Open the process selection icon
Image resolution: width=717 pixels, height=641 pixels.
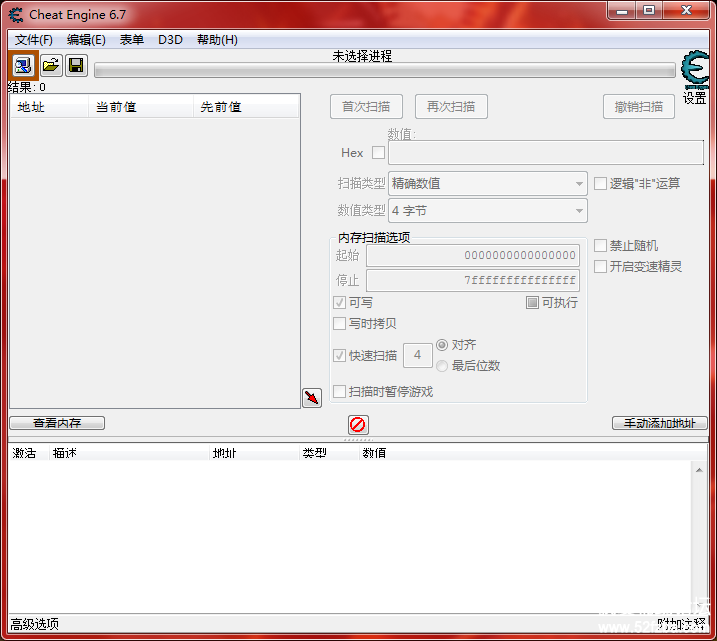[23, 65]
